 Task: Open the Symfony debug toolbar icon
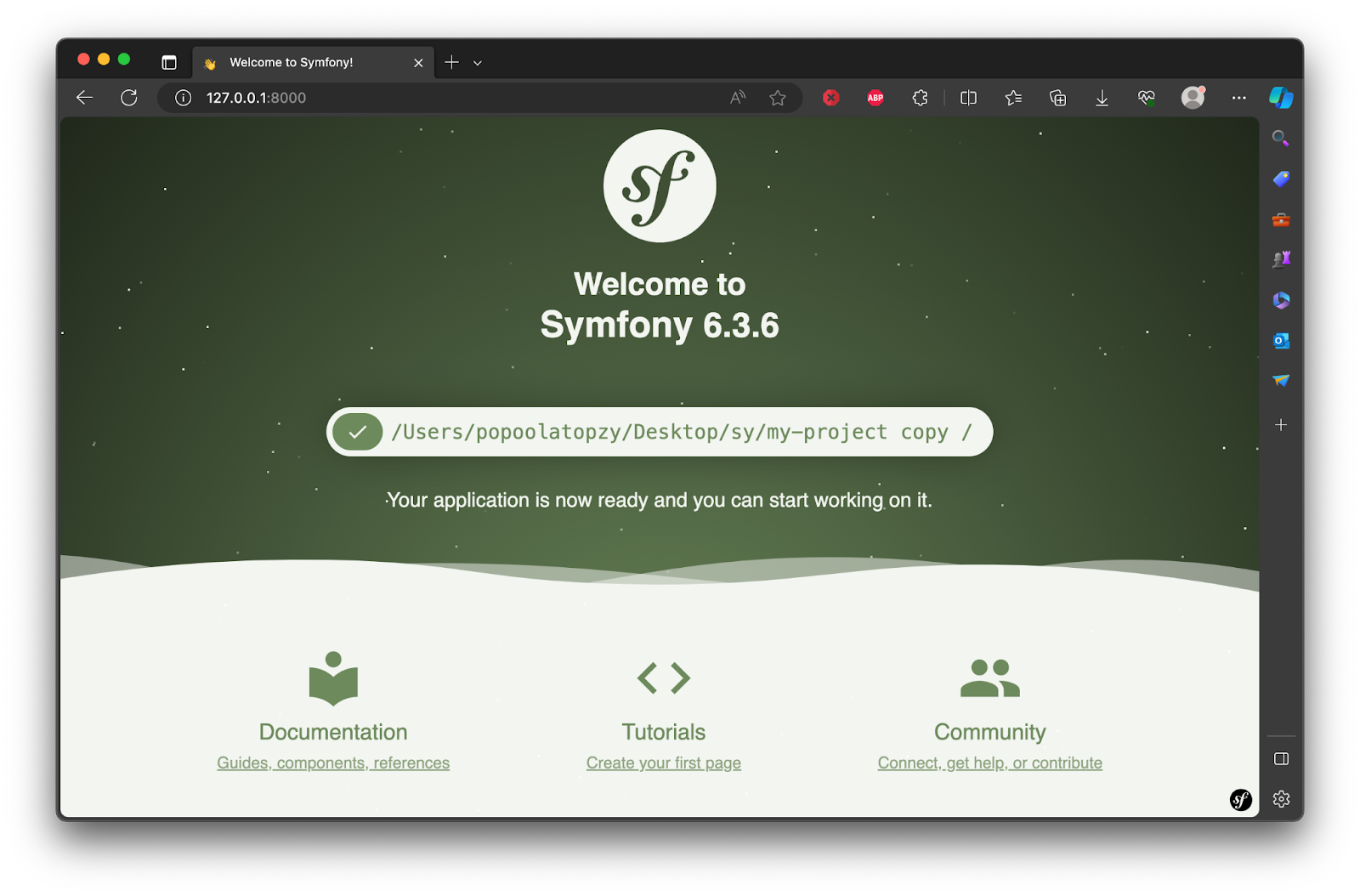[1241, 800]
